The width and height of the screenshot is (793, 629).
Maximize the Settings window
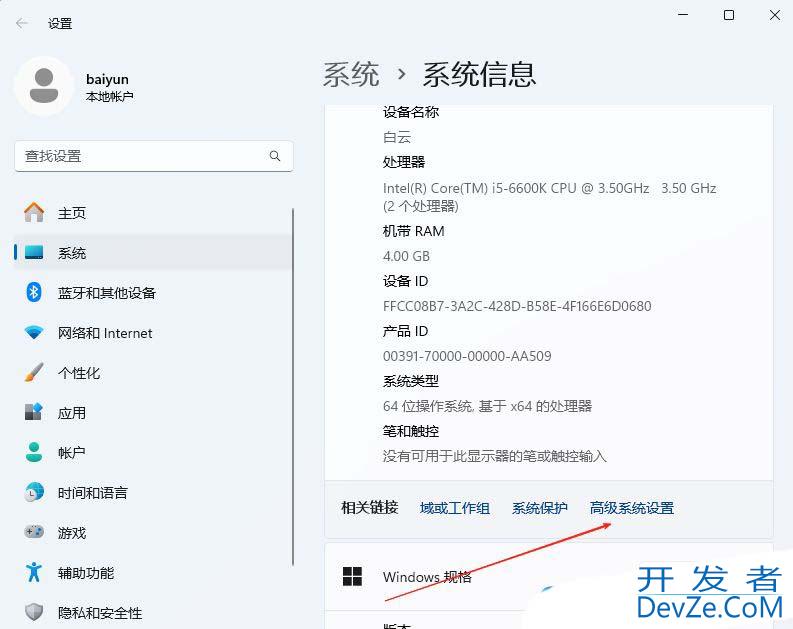(729, 15)
